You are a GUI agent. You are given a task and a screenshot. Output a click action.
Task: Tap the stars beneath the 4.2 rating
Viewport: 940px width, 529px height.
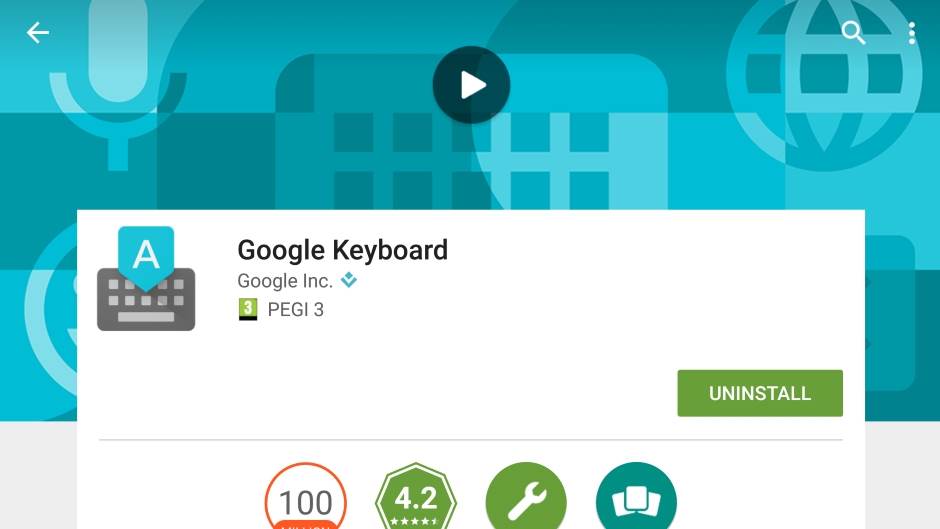[x=416, y=522]
